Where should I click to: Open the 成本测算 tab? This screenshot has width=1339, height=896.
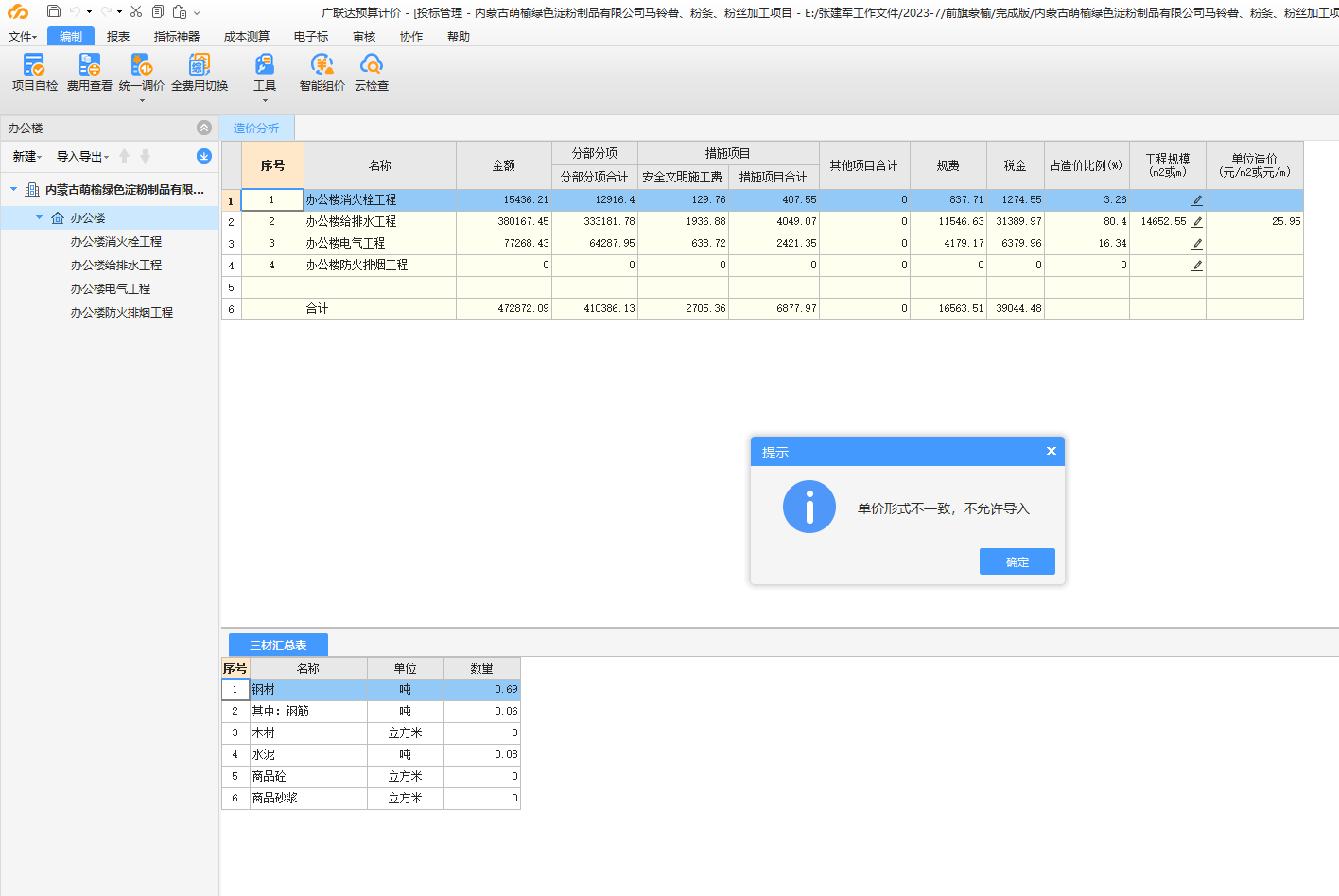pos(247,36)
